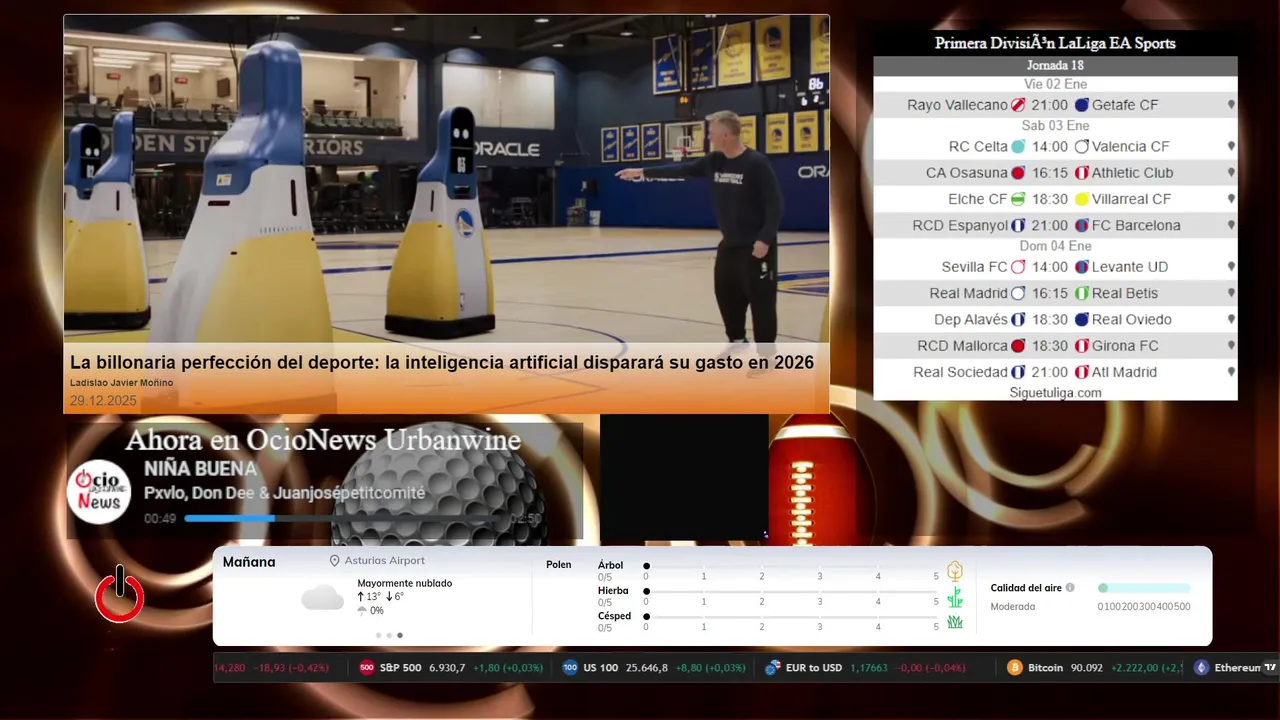This screenshot has width=1280, height=720.
Task: Click the EUR to USD ticker entry
Action: pyautogui.click(x=865, y=667)
